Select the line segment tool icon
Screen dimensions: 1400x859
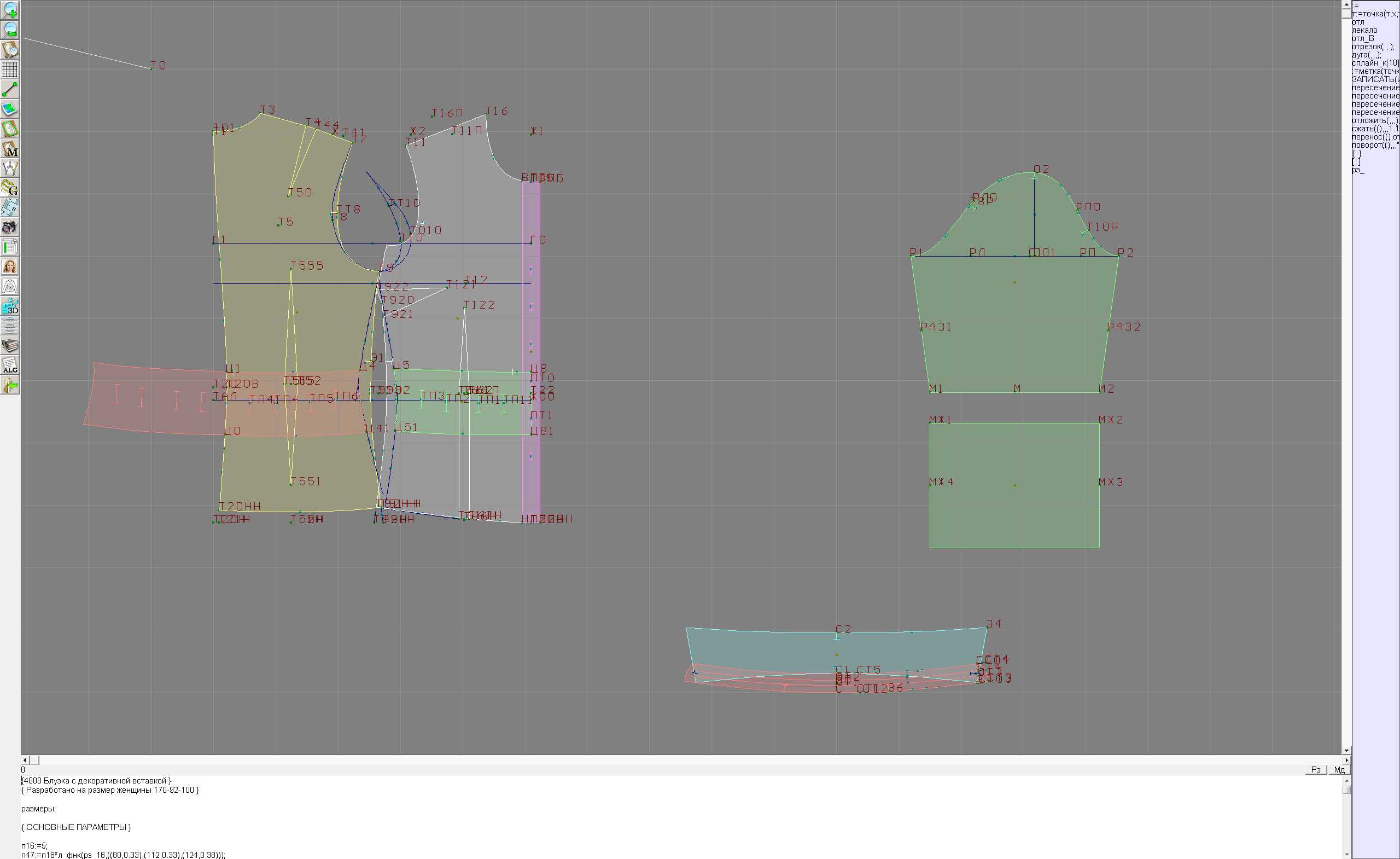(10, 89)
